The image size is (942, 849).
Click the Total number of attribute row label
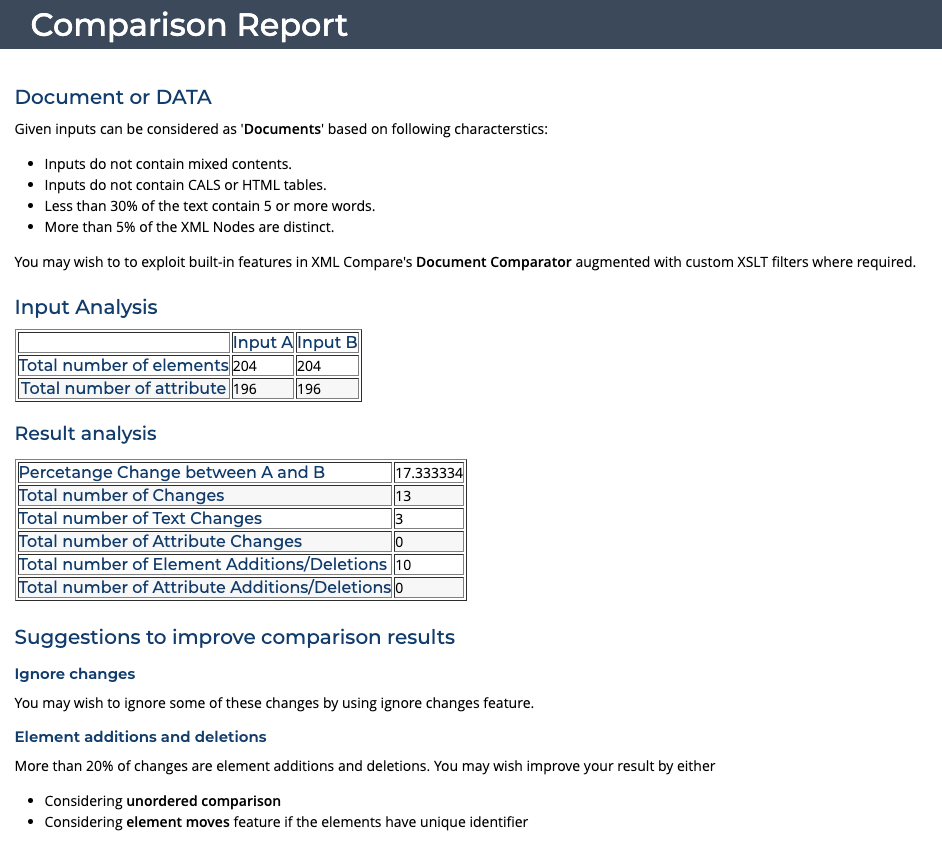point(124,388)
